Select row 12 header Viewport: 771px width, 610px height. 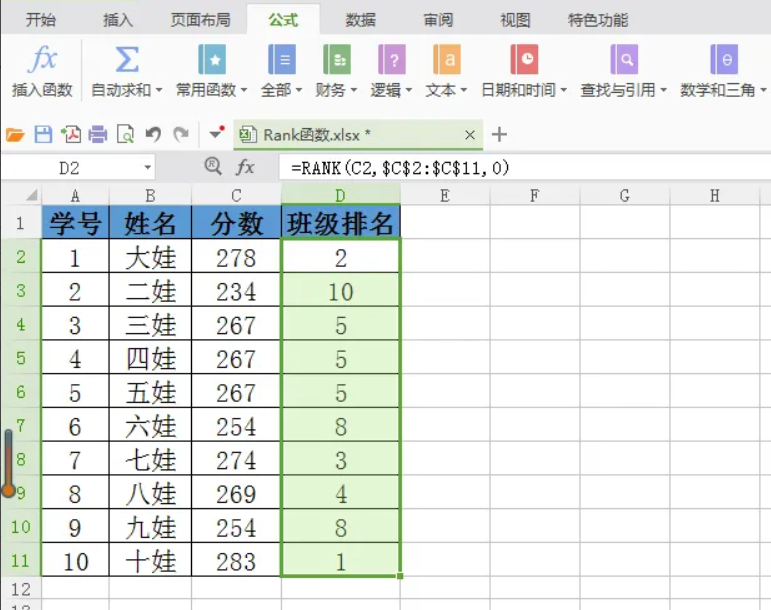click(x=21, y=589)
